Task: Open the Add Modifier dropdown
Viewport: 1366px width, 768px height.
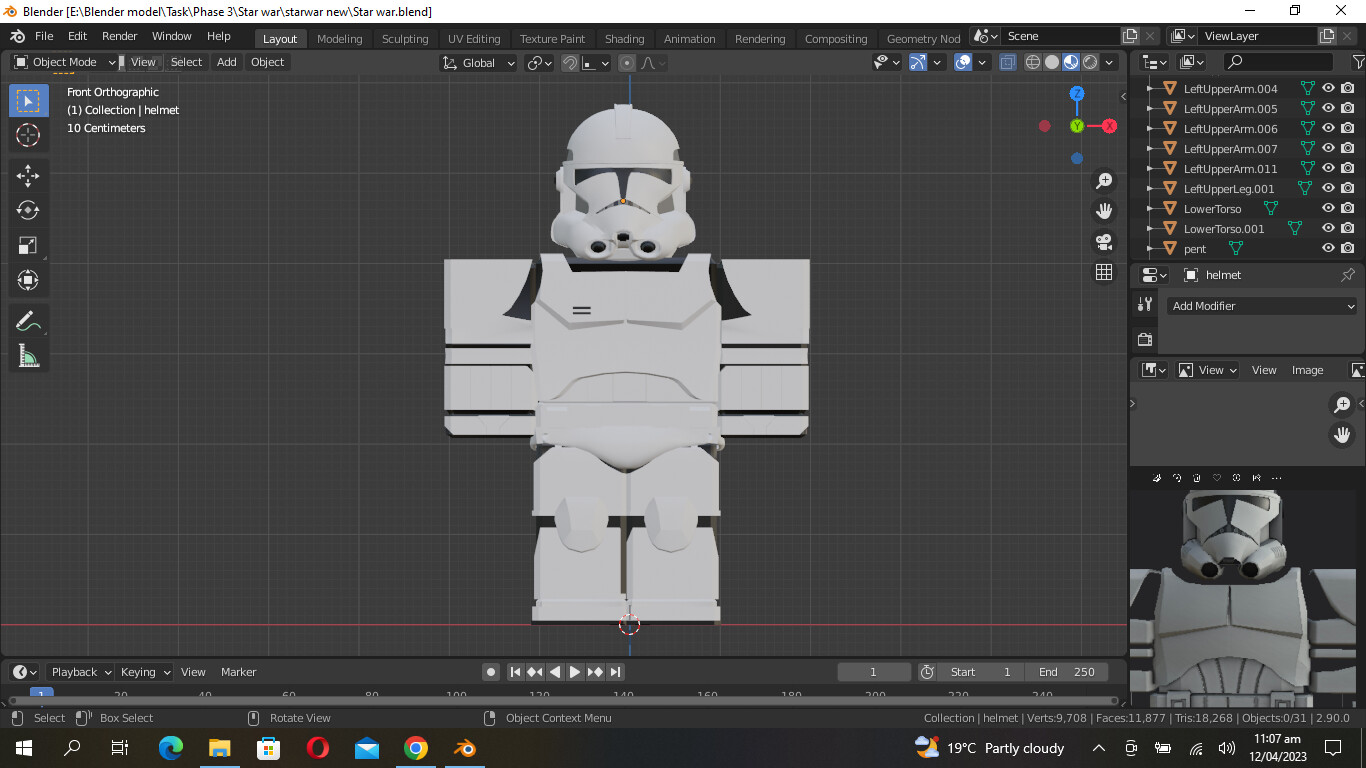Action: 1262,306
